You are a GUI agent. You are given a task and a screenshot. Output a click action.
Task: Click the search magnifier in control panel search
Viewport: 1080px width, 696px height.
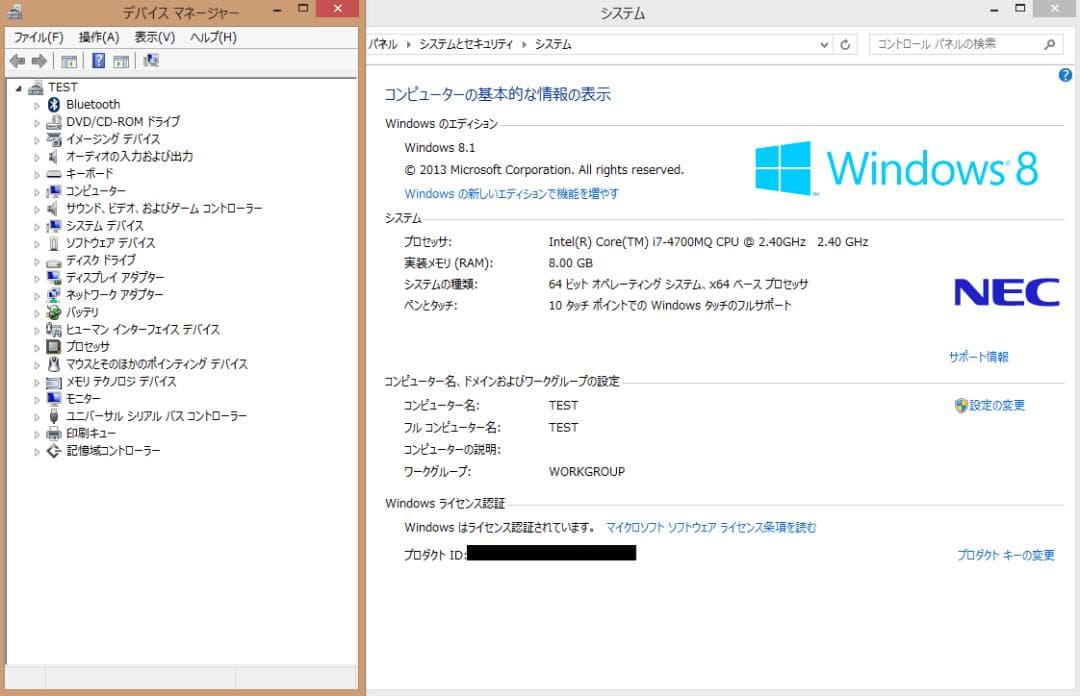coord(1049,44)
